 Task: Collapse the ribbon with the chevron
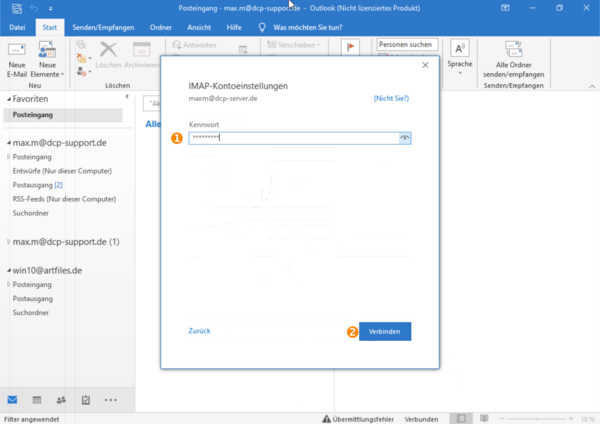coord(592,86)
